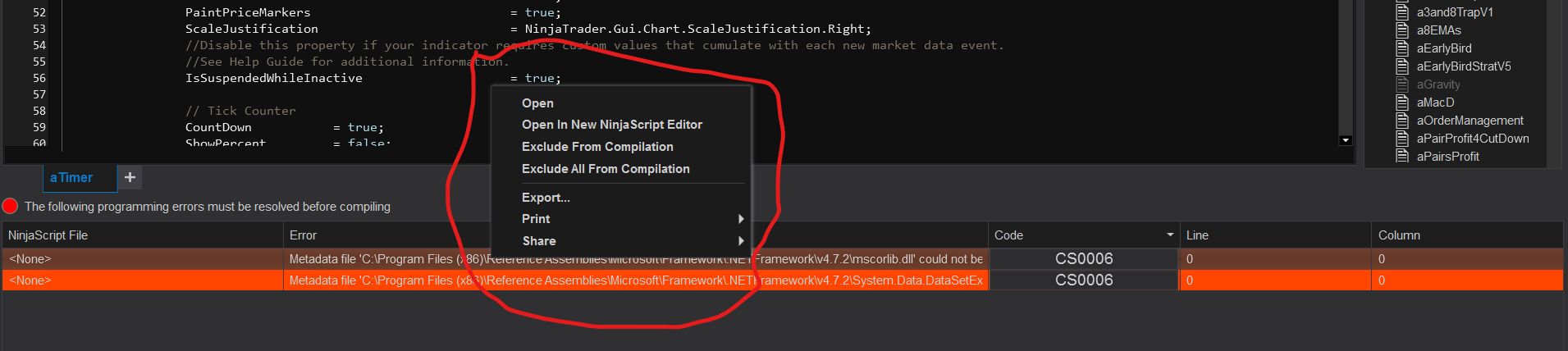Expand the Share submenu arrow
Screen dimensions: 1568x351
pyautogui.click(x=740, y=241)
